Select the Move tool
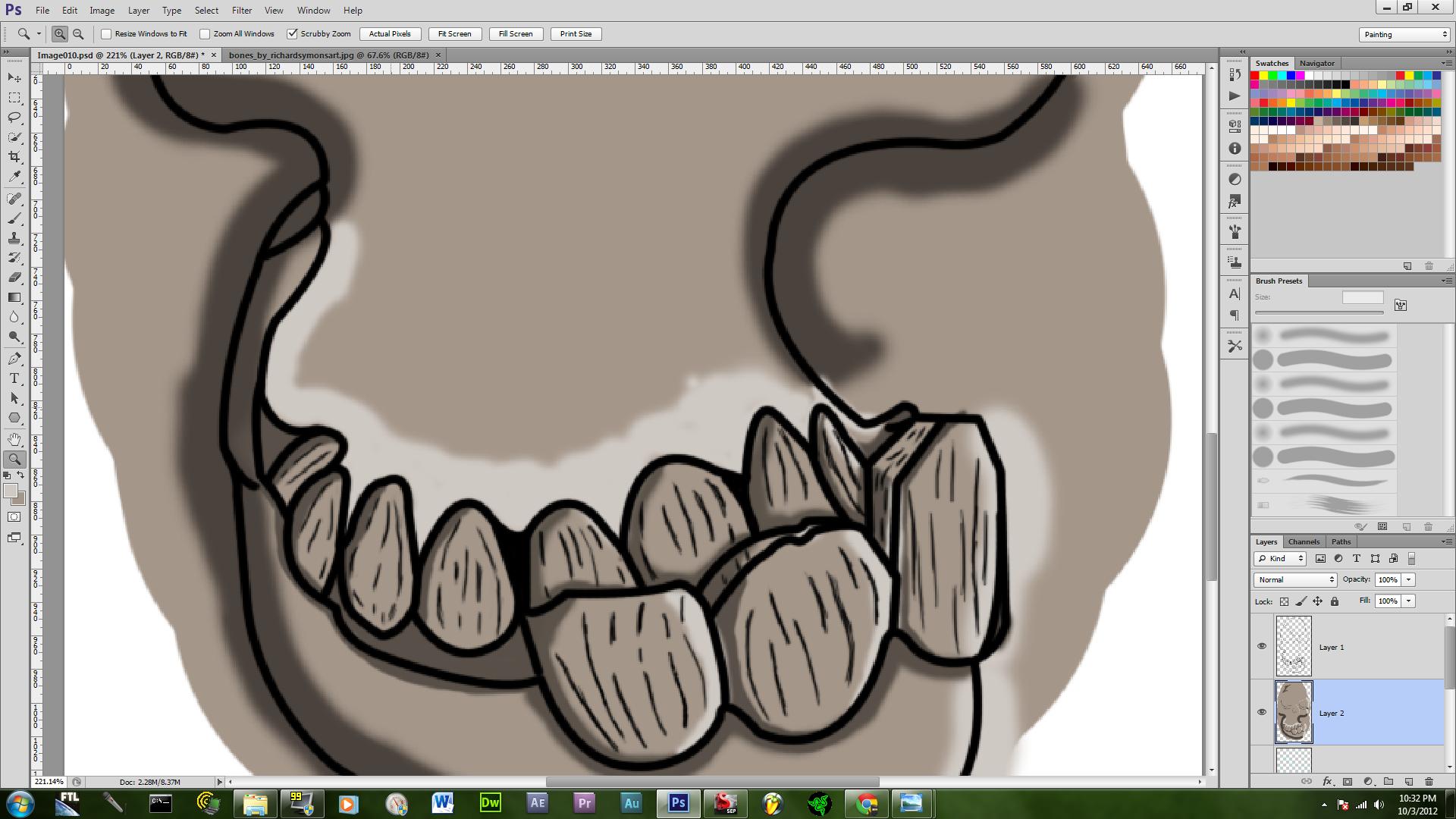The height and width of the screenshot is (819, 1456). tap(14, 78)
